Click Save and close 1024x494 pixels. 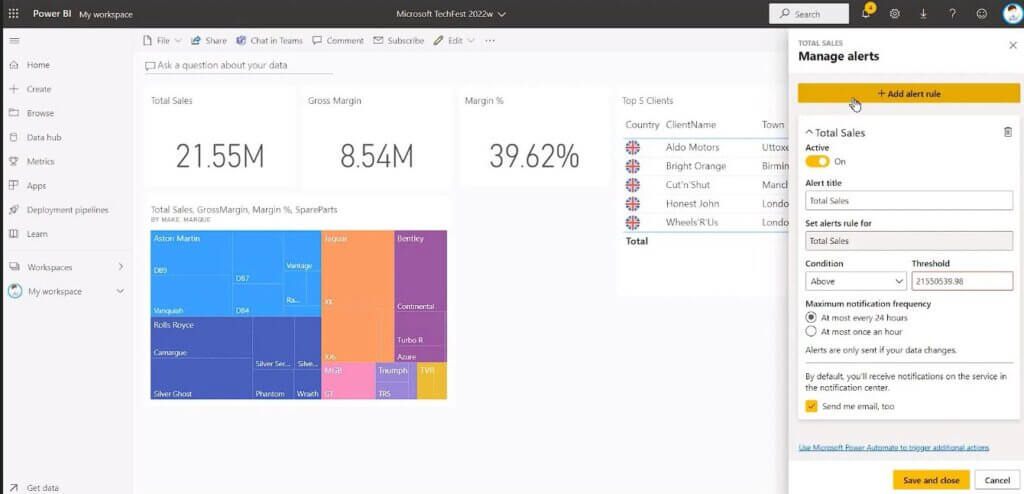[x=931, y=480]
